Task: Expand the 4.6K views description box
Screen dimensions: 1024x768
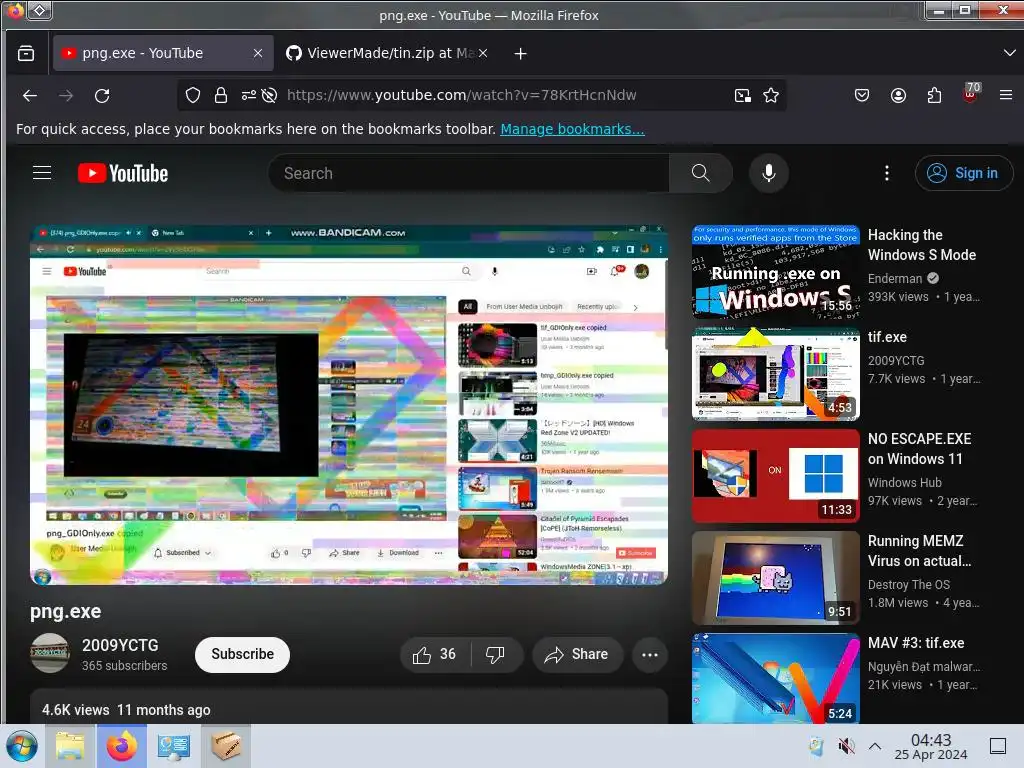Action: tap(349, 707)
